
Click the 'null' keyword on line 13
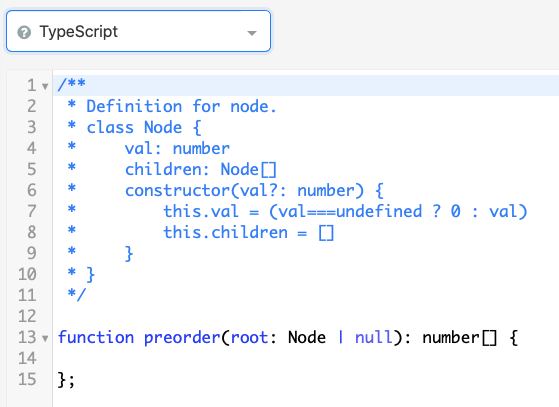point(374,337)
